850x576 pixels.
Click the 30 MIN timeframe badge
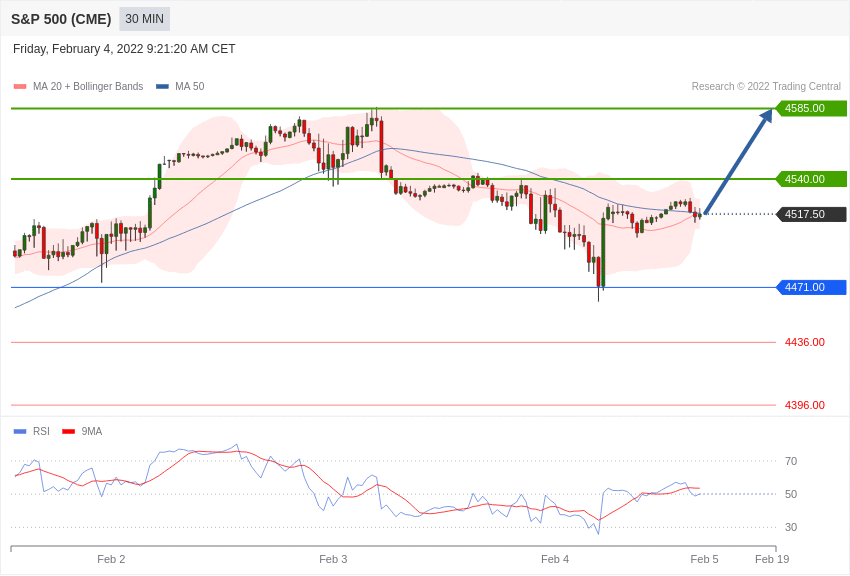pos(144,19)
